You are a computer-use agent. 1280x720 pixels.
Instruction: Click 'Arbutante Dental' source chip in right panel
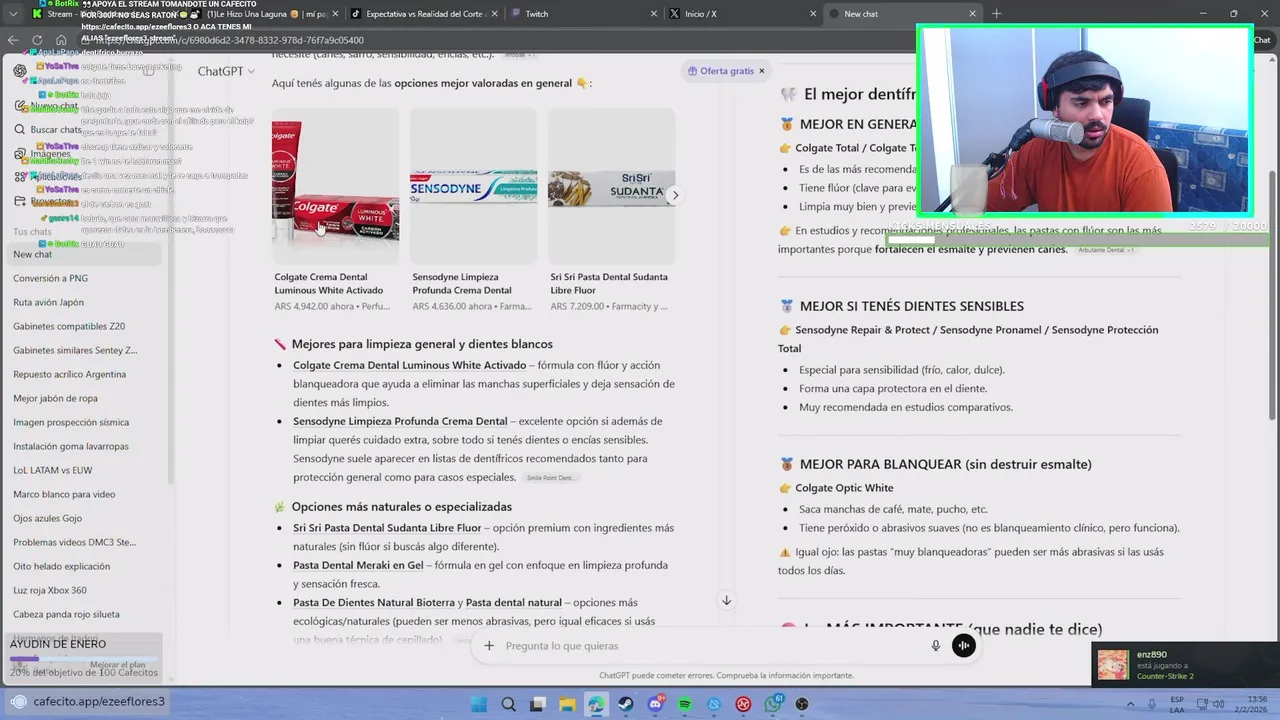(x=1106, y=250)
